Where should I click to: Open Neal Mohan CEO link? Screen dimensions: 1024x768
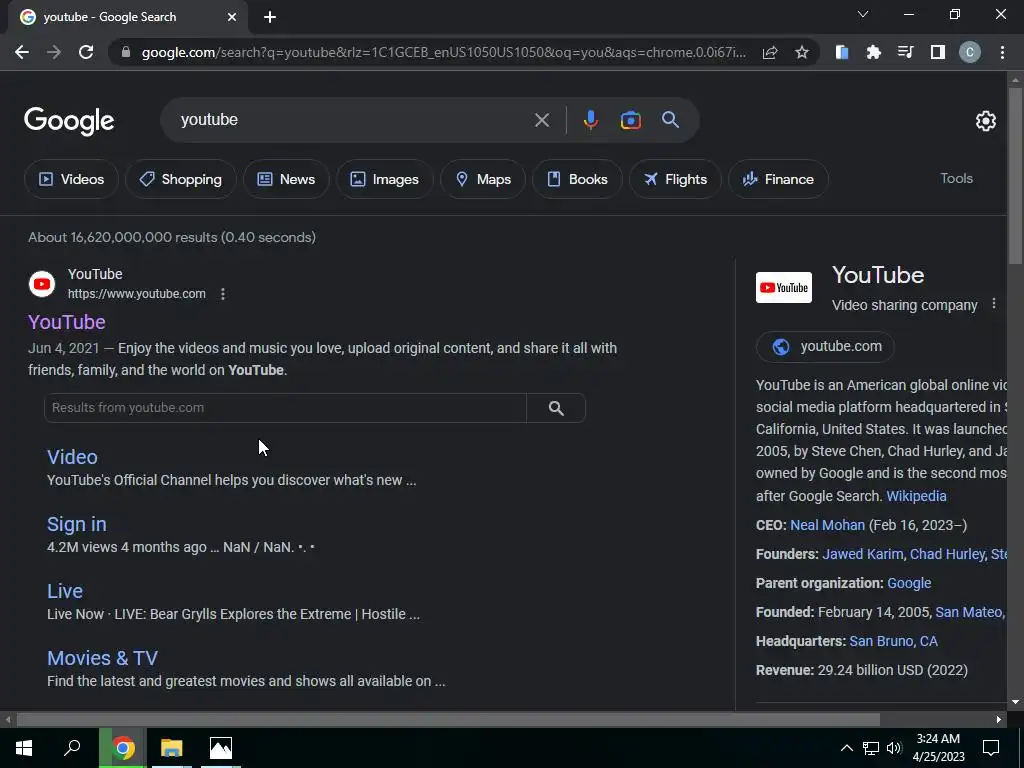point(827,525)
